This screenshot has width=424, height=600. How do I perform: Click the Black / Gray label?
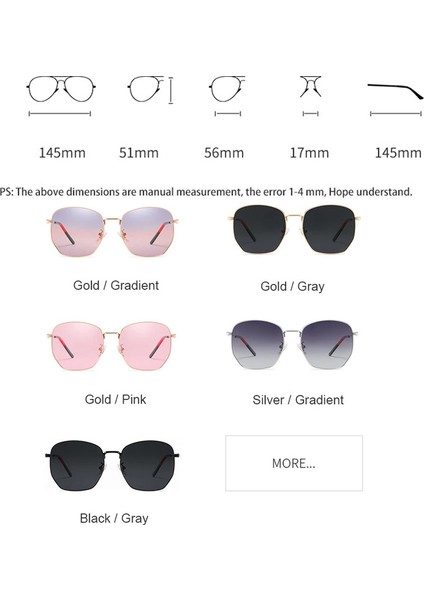coord(114,518)
